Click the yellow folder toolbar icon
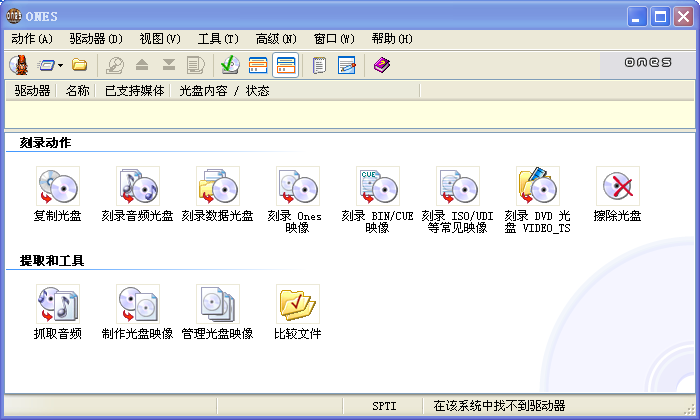700x420 pixels. tap(80, 66)
